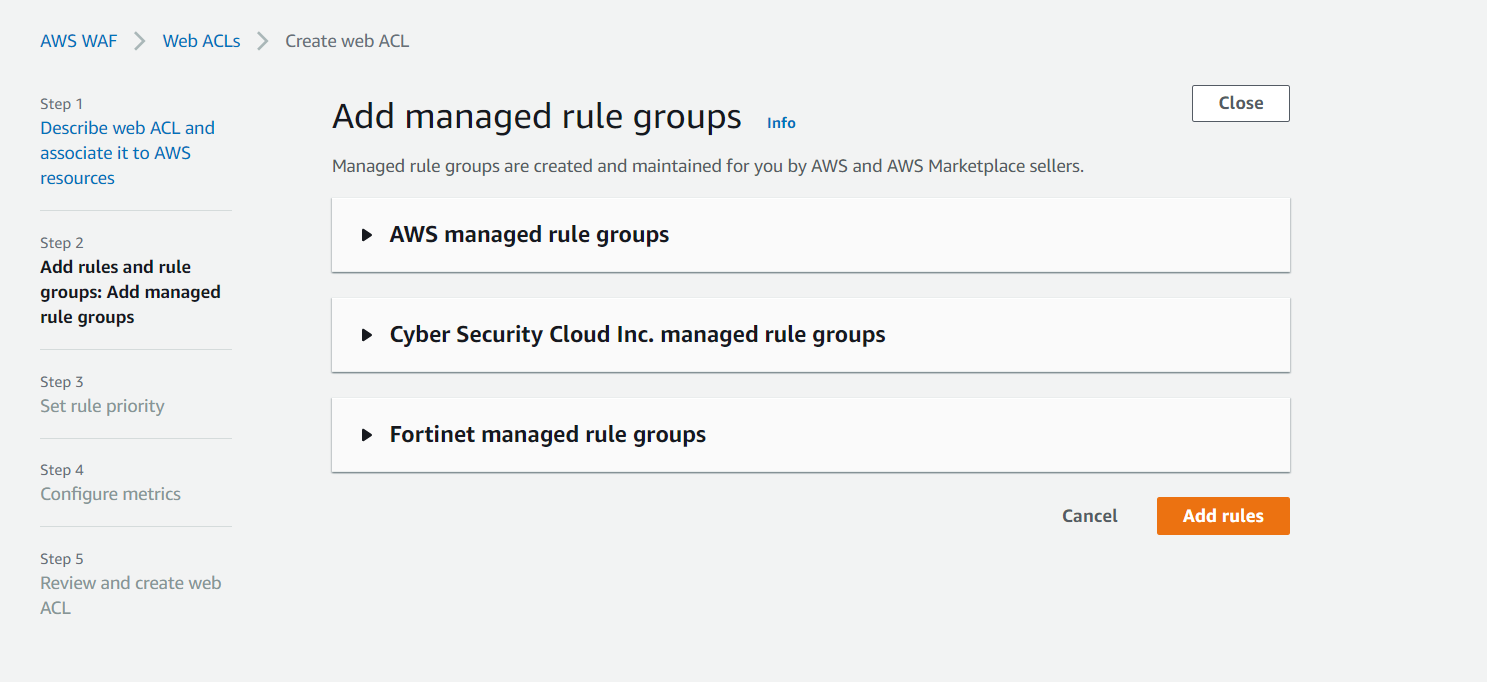Return to Step 1 'Describe web ACL' link

(x=127, y=153)
